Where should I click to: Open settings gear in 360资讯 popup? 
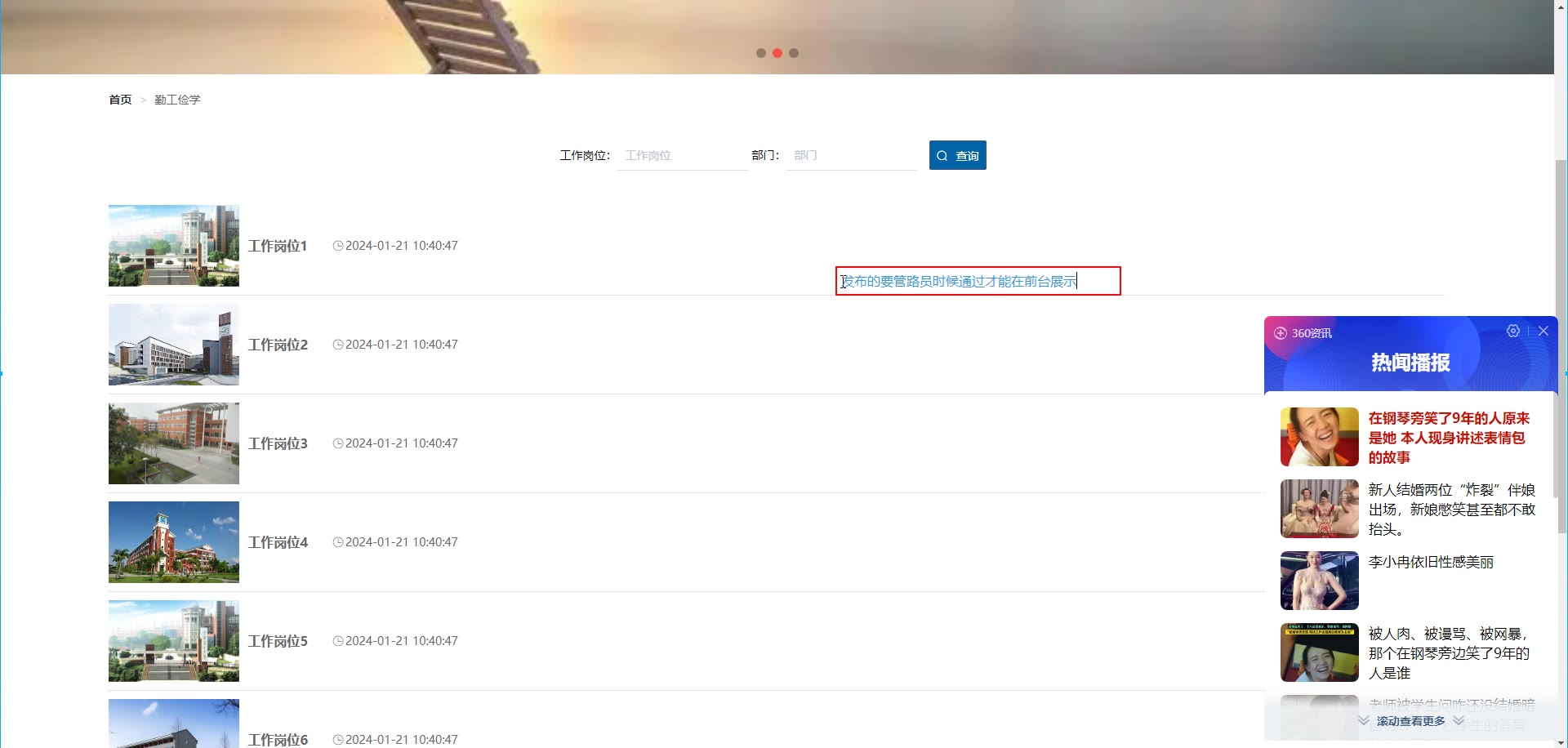tap(1513, 331)
